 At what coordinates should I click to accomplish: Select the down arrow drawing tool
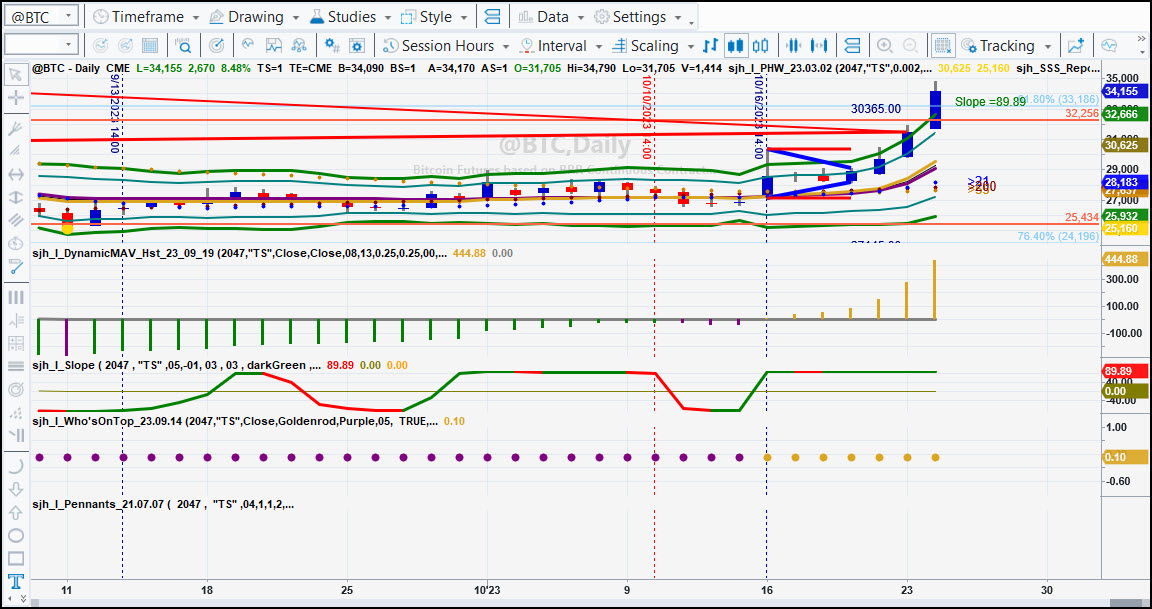15,489
